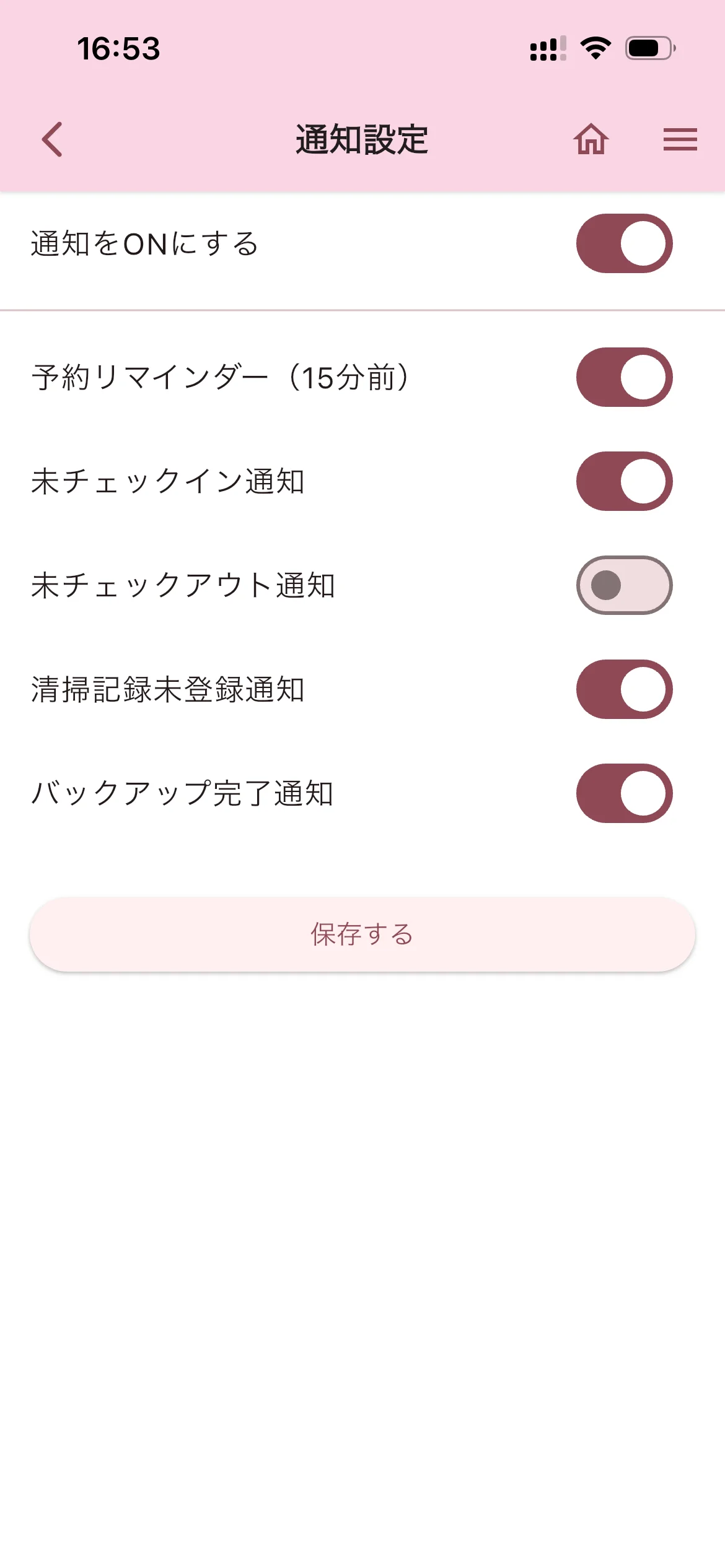Turn off the 通知をONにする switch
The width and height of the screenshot is (725, 1568).
pyautogui.click(x=624, y=243)
